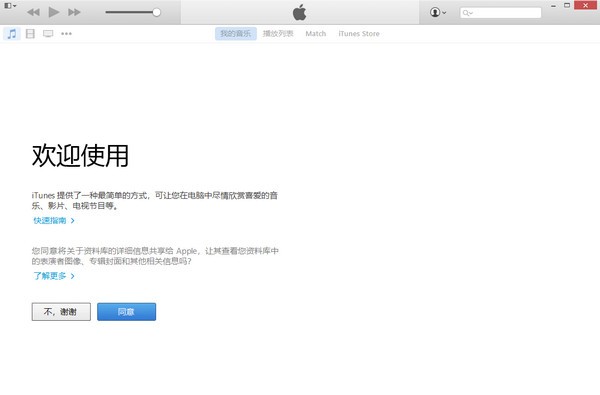Open the account user dropdown
Image resolution: width=600 pixels, height=395 pixels.
(x=438, y=12)
